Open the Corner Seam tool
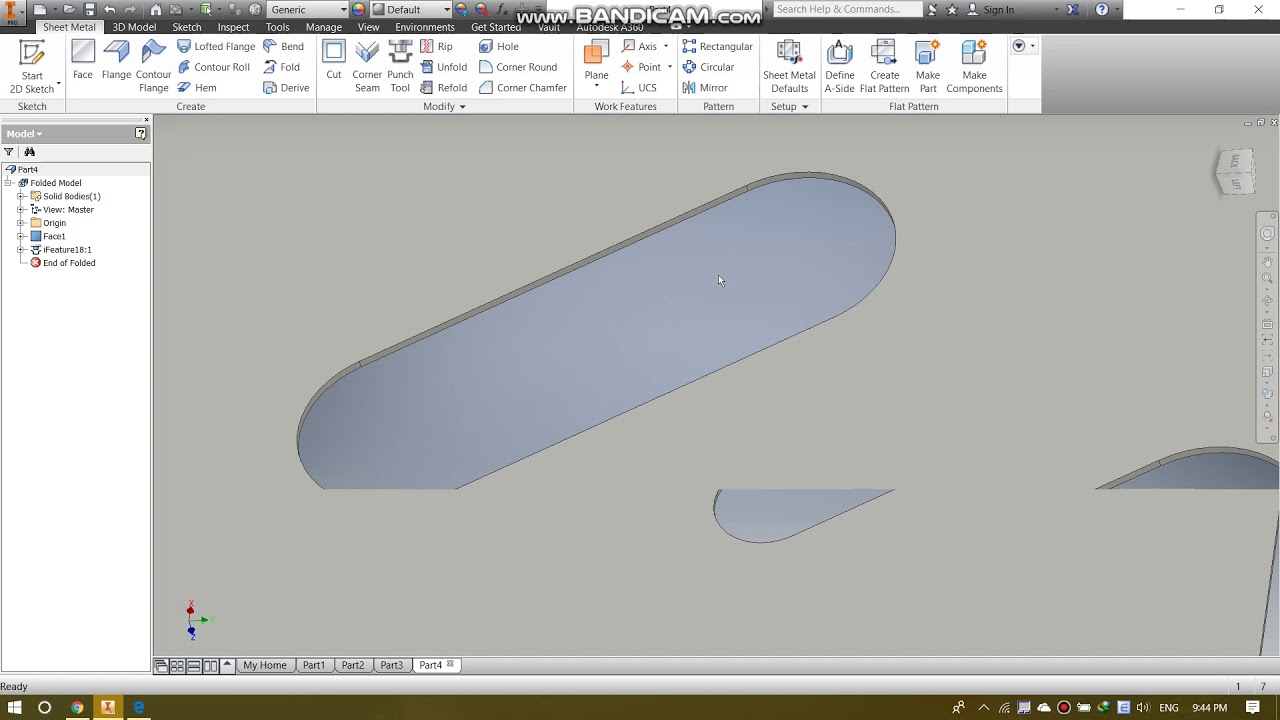1280x720 pixels. (x=367, y=67)
